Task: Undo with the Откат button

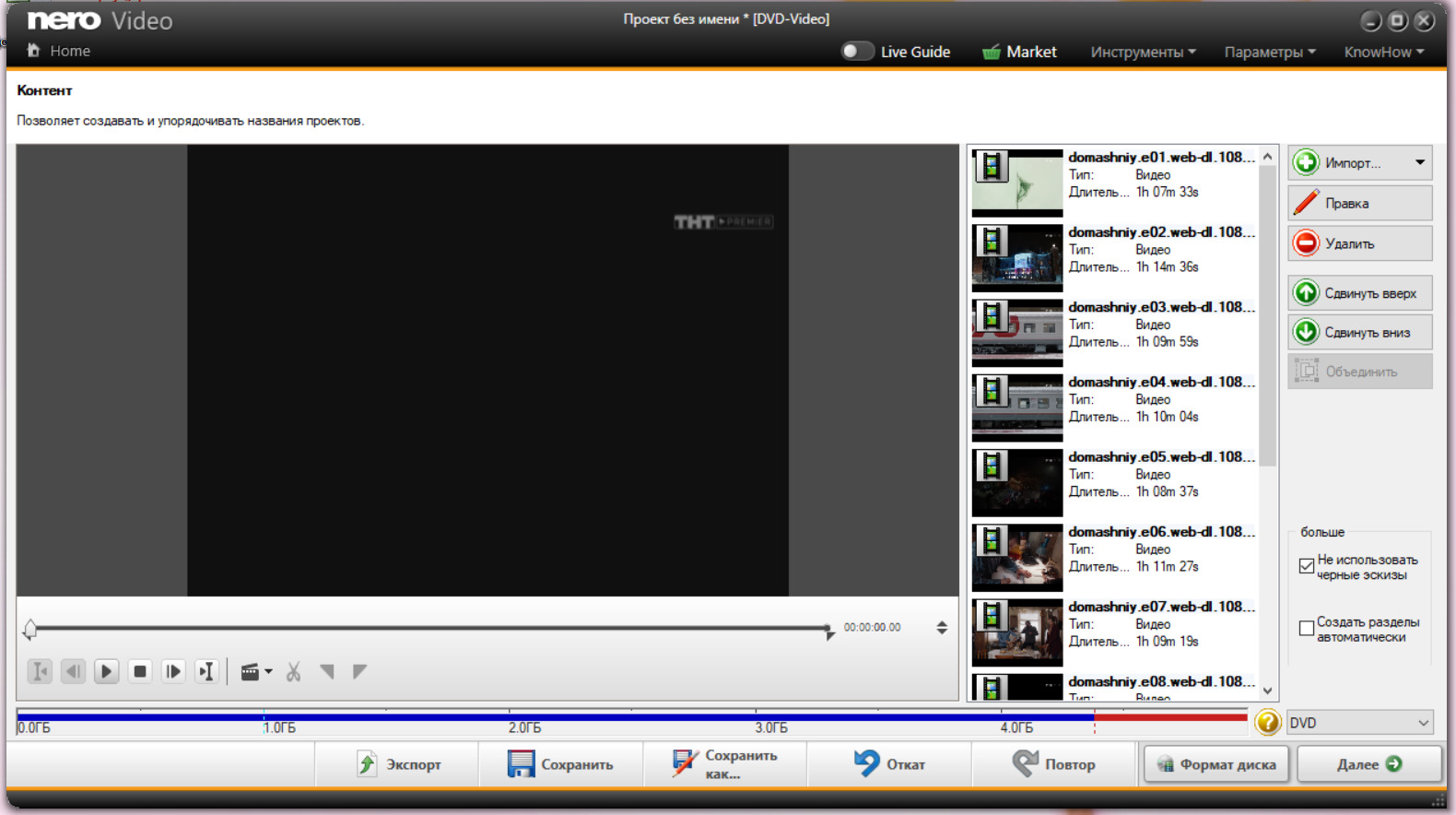Action: 889,764
